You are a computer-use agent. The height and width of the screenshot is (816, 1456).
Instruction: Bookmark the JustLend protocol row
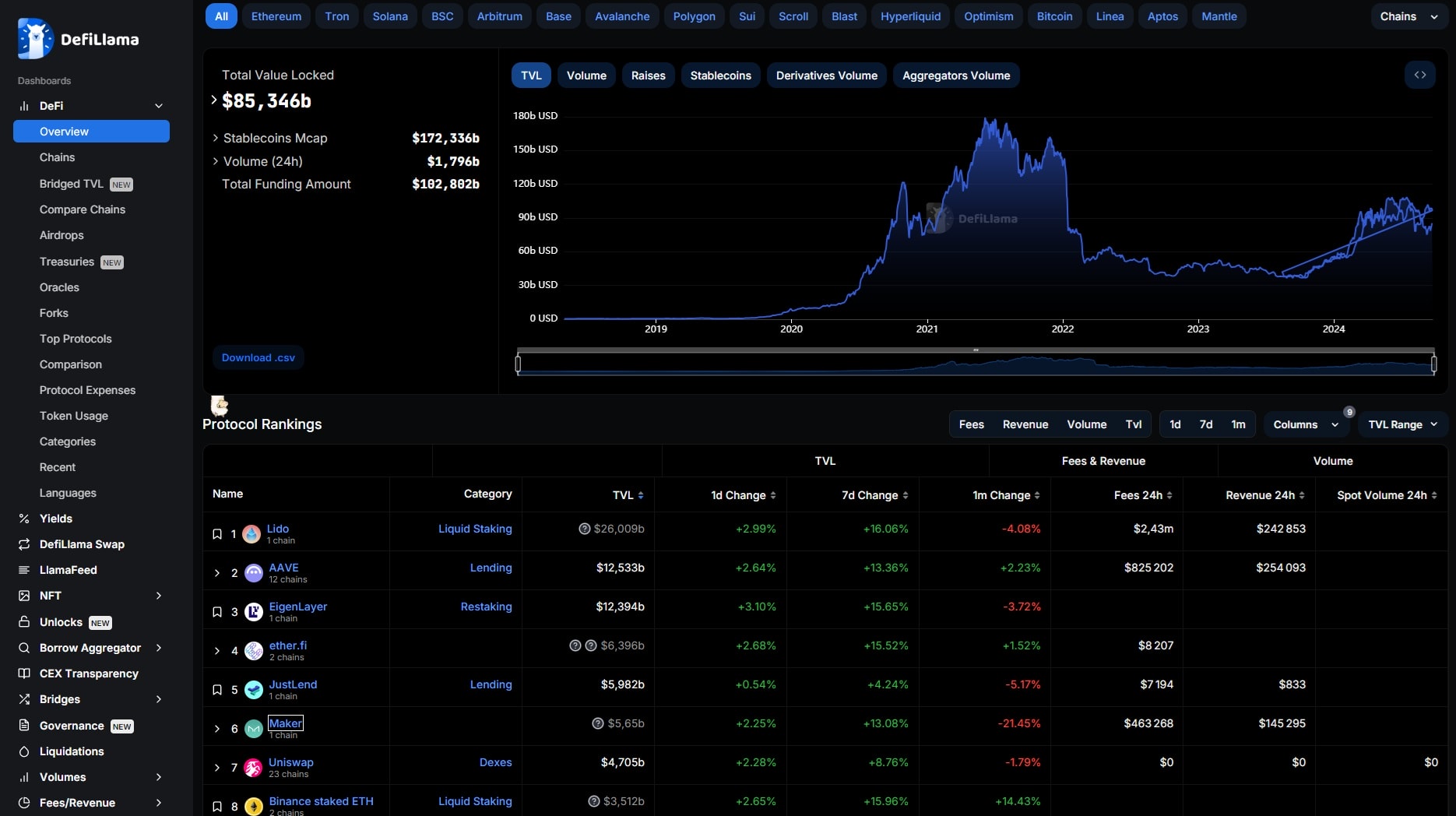click(x=217, y=690)
